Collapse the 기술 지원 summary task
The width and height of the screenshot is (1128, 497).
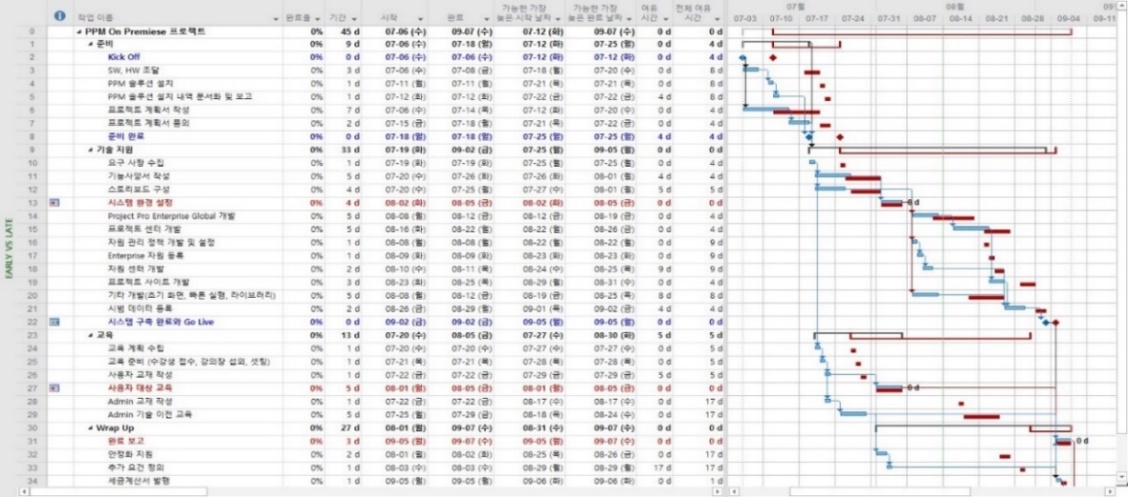tap(91, 150)
